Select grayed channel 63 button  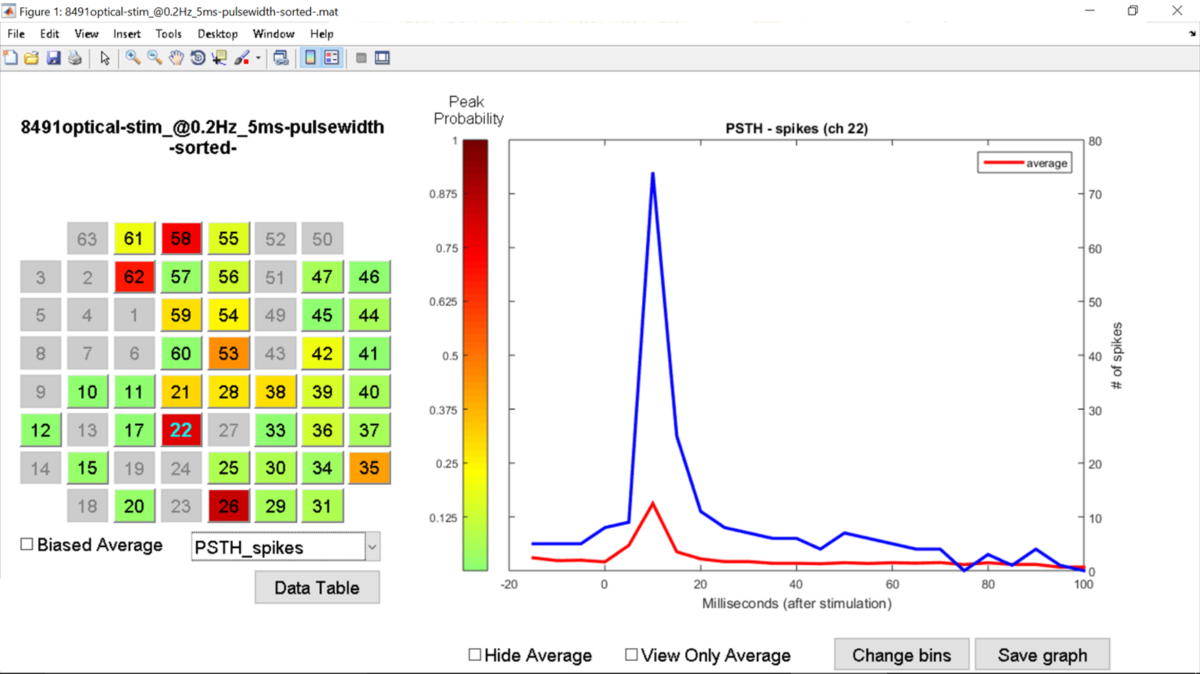pyautogui.click(x=87, y=239)
